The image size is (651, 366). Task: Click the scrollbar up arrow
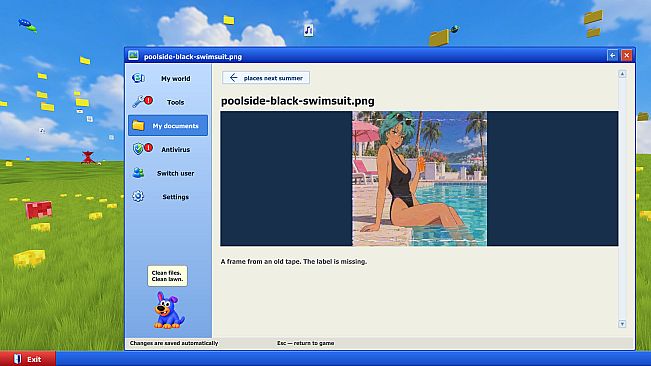(x=622, y=74)
